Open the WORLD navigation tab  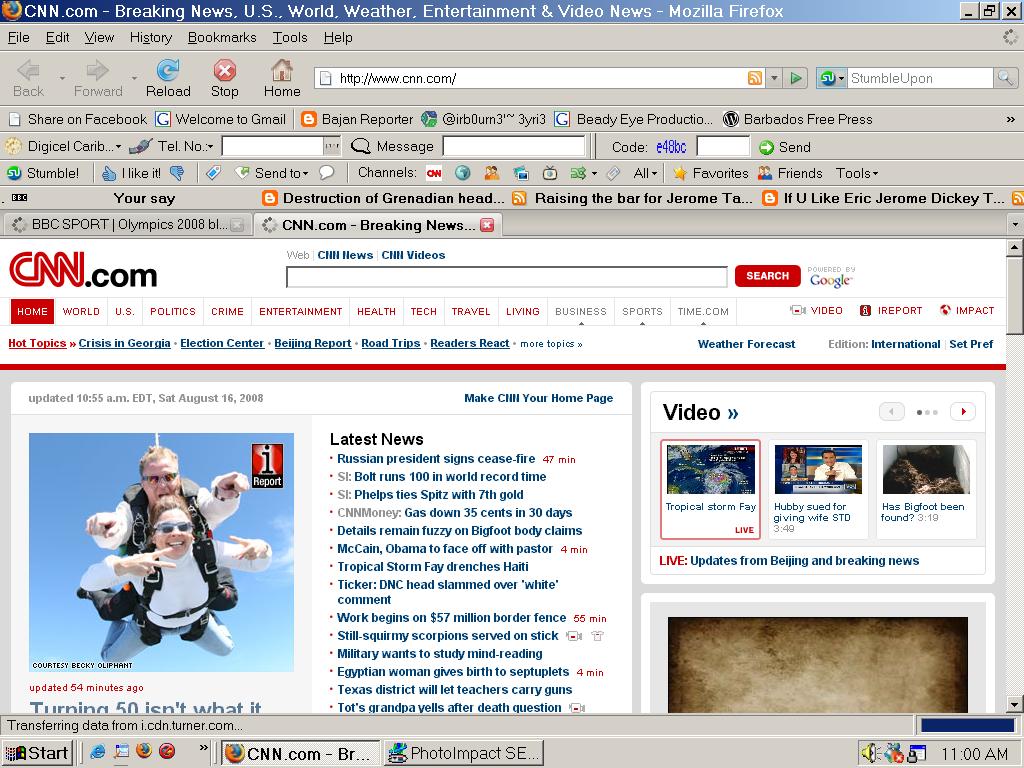pos(81,312)
